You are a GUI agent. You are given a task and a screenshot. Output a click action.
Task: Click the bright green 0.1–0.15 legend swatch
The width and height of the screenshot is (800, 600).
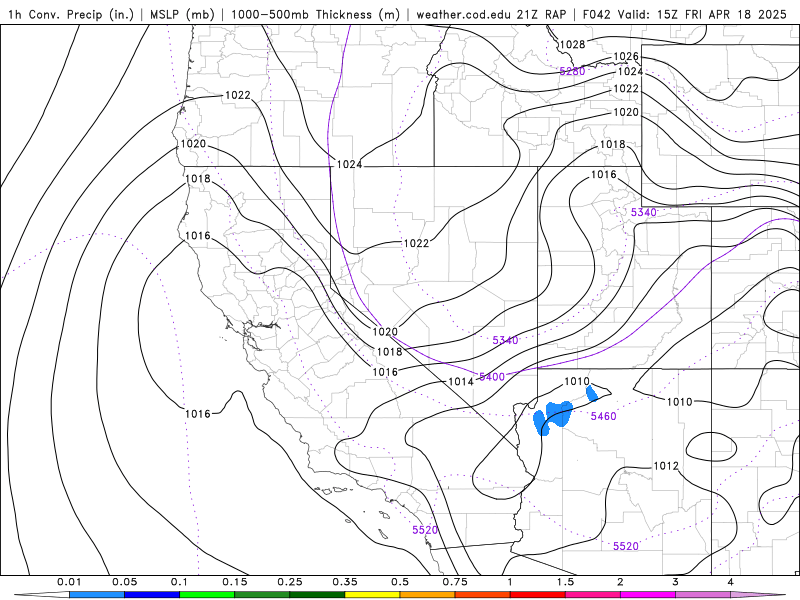pos(207,595)
